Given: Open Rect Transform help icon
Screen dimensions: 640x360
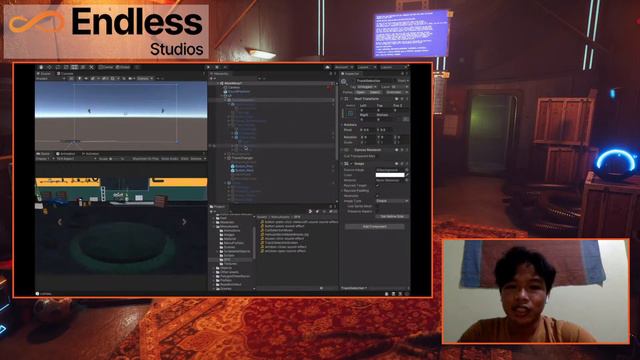Looking at the screenshot, I should (x=396, y=99).
